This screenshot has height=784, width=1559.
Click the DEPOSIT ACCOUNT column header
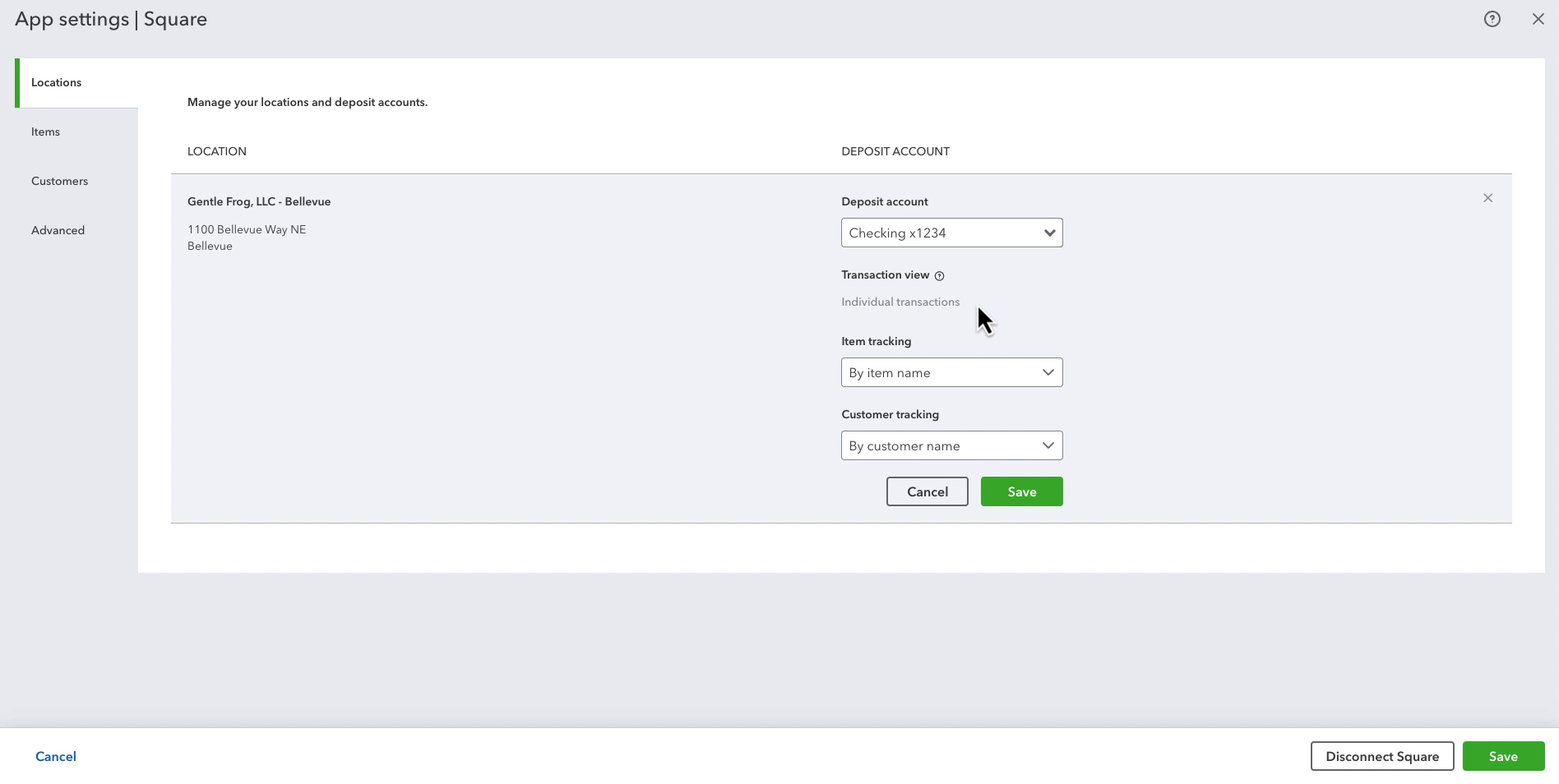click(x=895, y=151)
